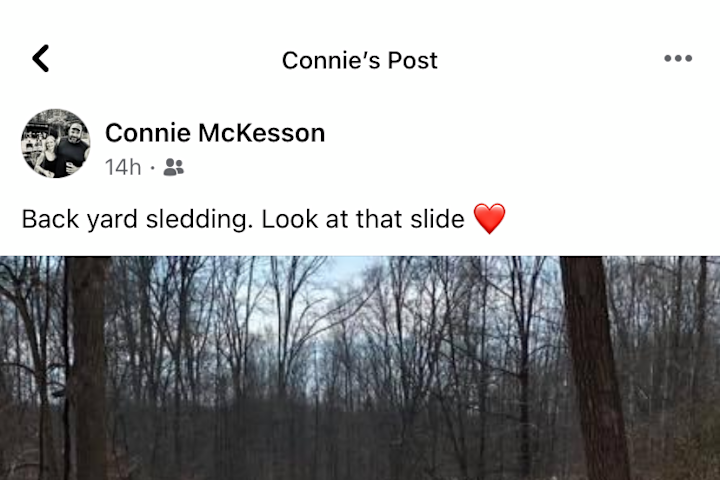Open Connie McKesson's circular profile picture
720x480 pixels.
56,143
